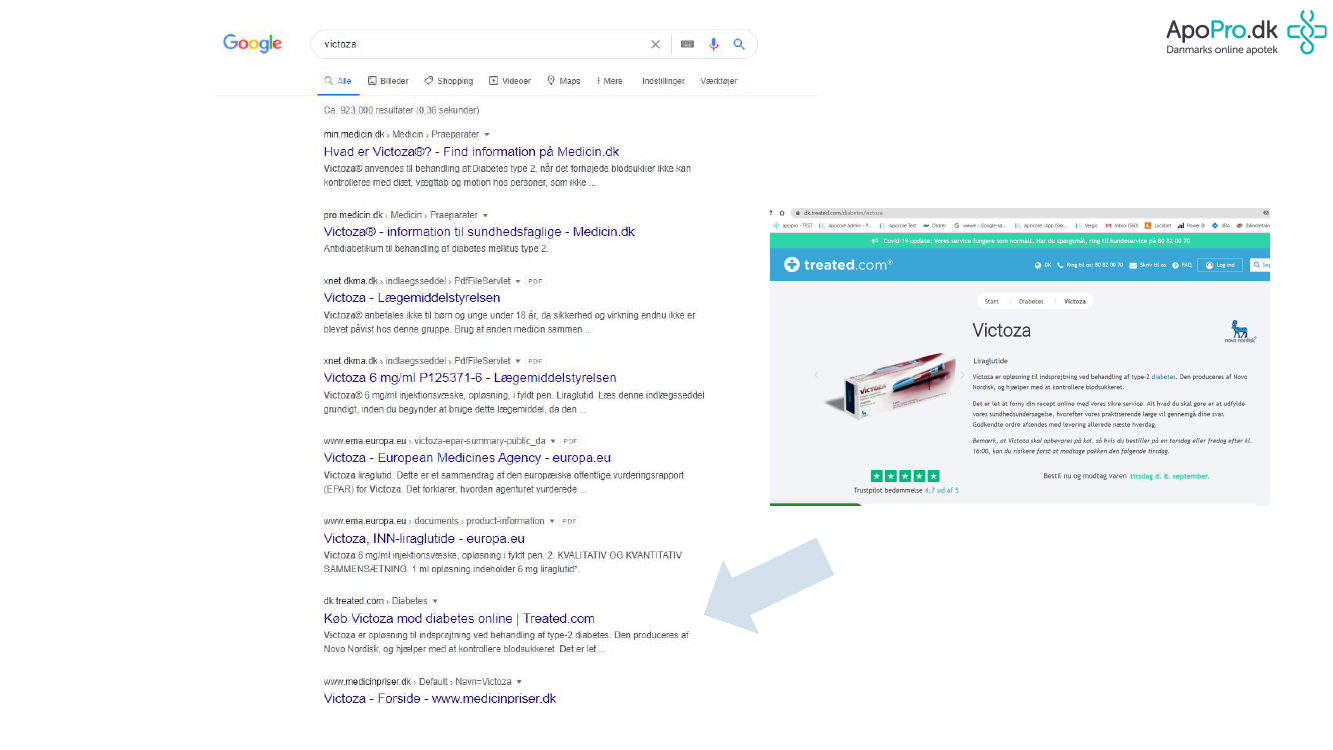Show next product image with right arrow
This screenshot has width=1333, height=750.
click(962, 375)
